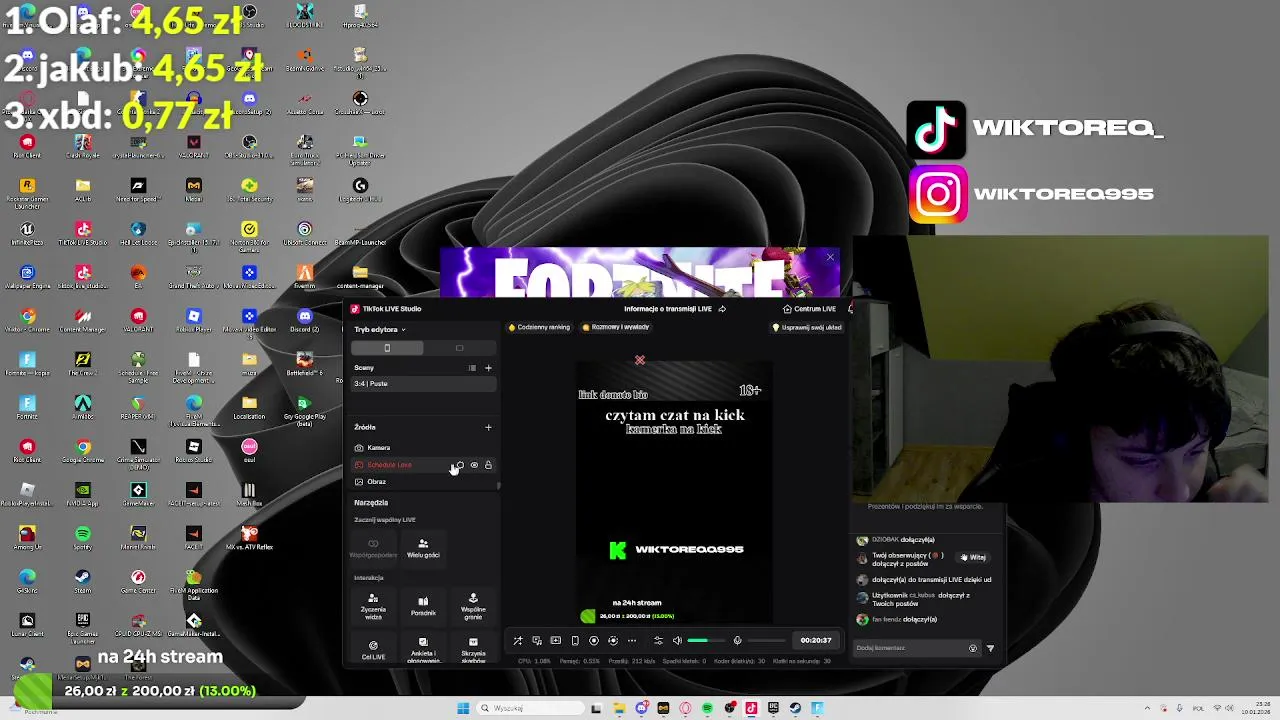
Task: Click the replay clip icon in bottom toolbar
Action: tap(613, 641)
